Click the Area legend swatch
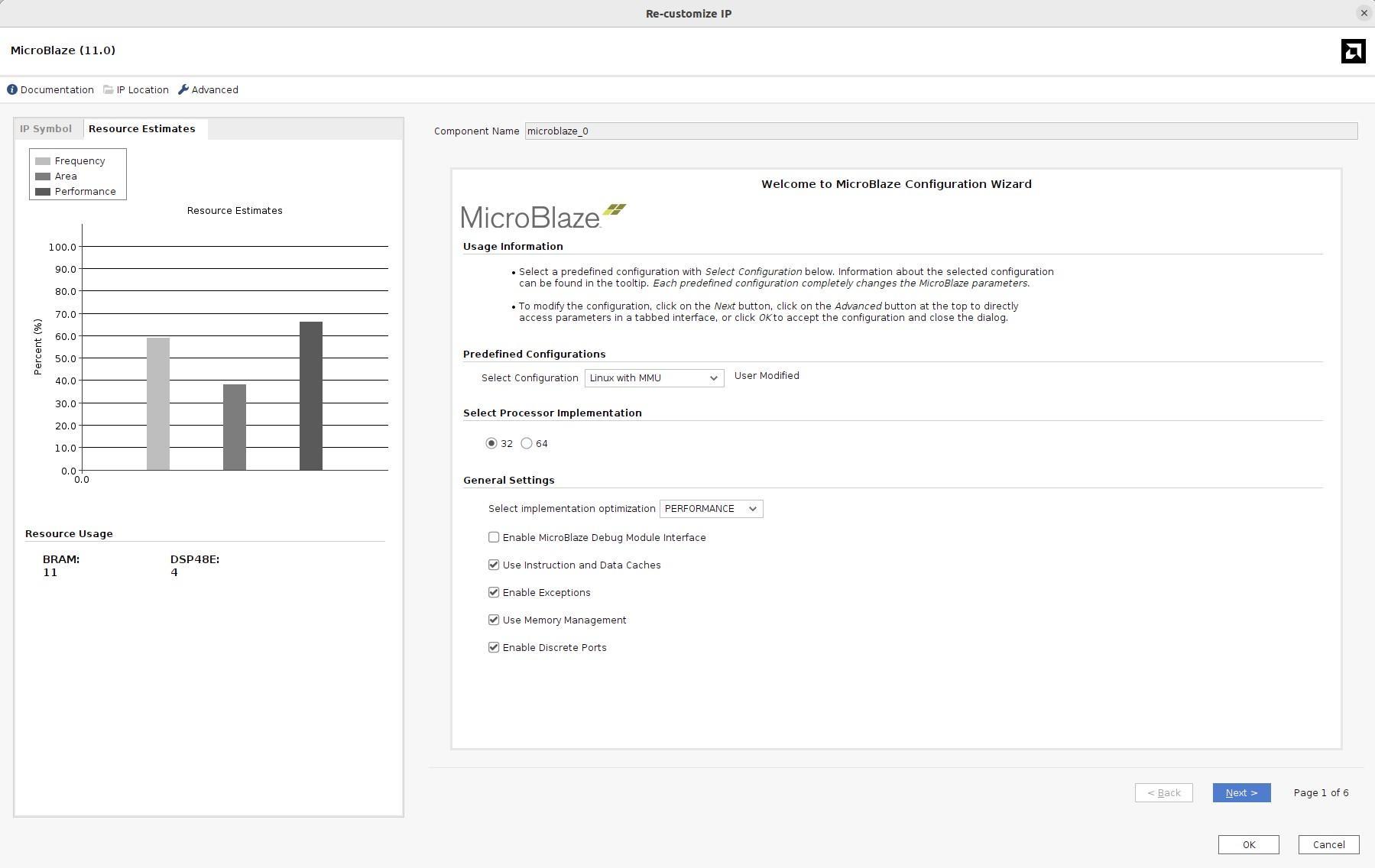The height and width of the screenshot is (868, 1375). click(x=43, y=177)
